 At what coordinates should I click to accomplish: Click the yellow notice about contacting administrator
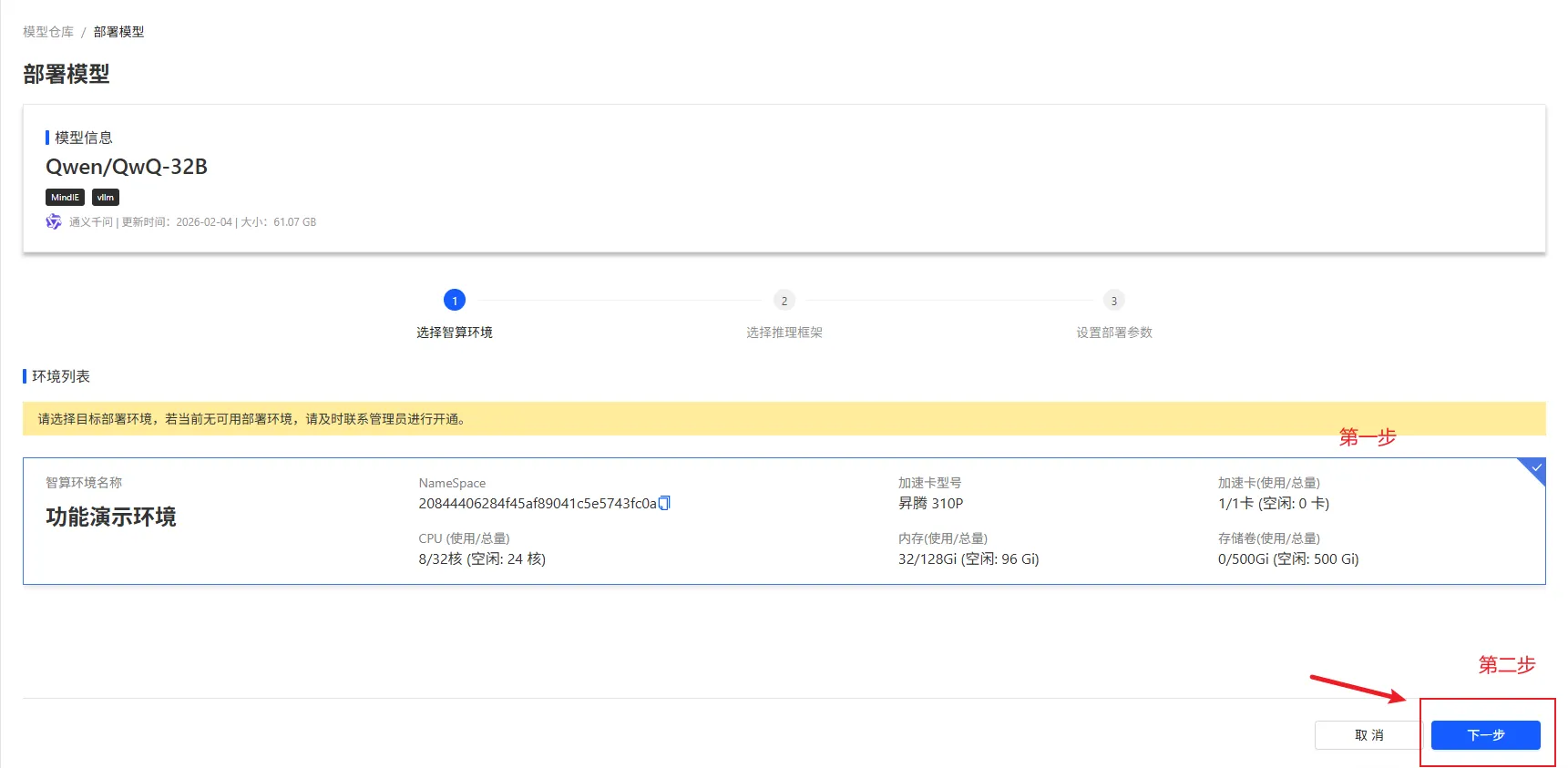tap(784, 419)
